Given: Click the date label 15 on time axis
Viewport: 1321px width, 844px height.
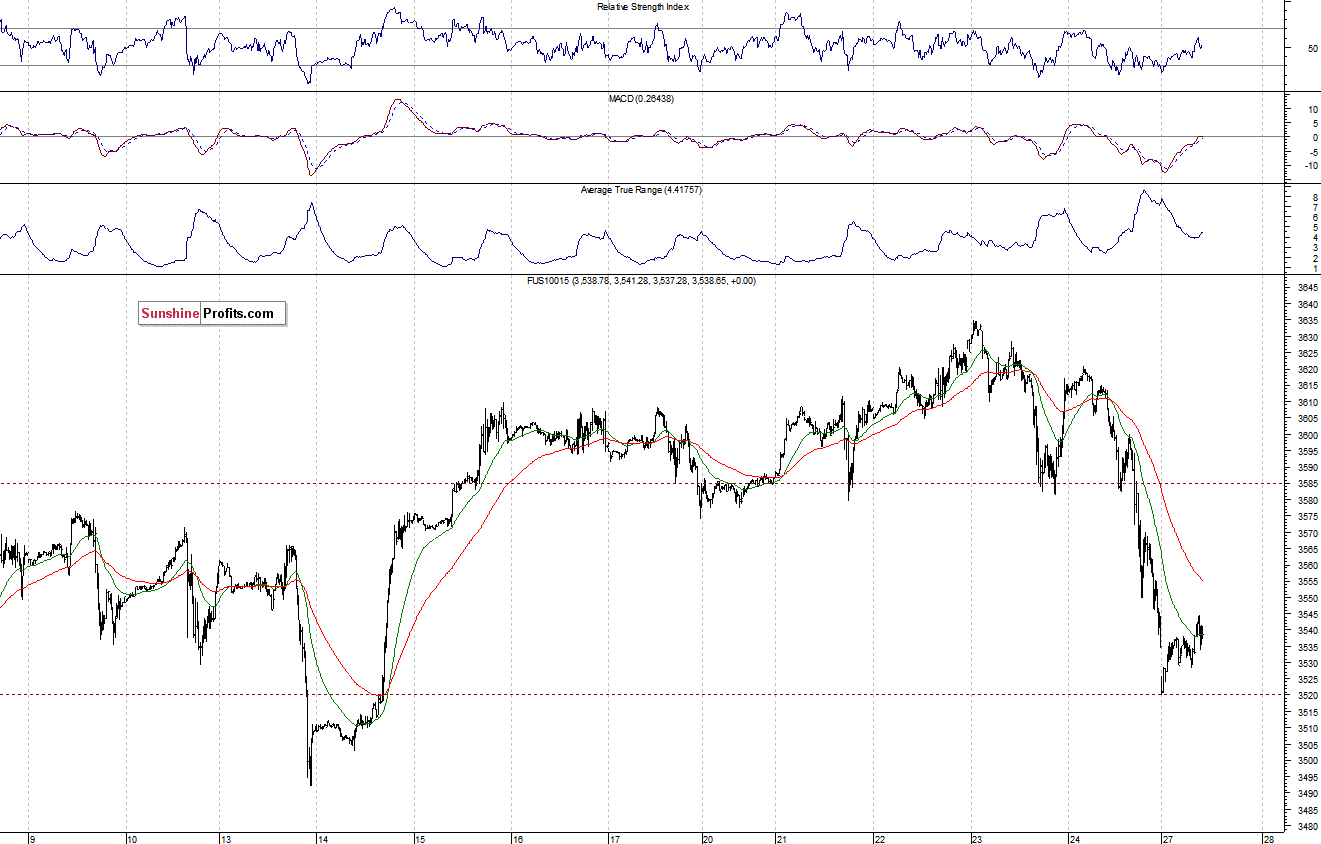Looking at the screenshot, I should 421,839.
